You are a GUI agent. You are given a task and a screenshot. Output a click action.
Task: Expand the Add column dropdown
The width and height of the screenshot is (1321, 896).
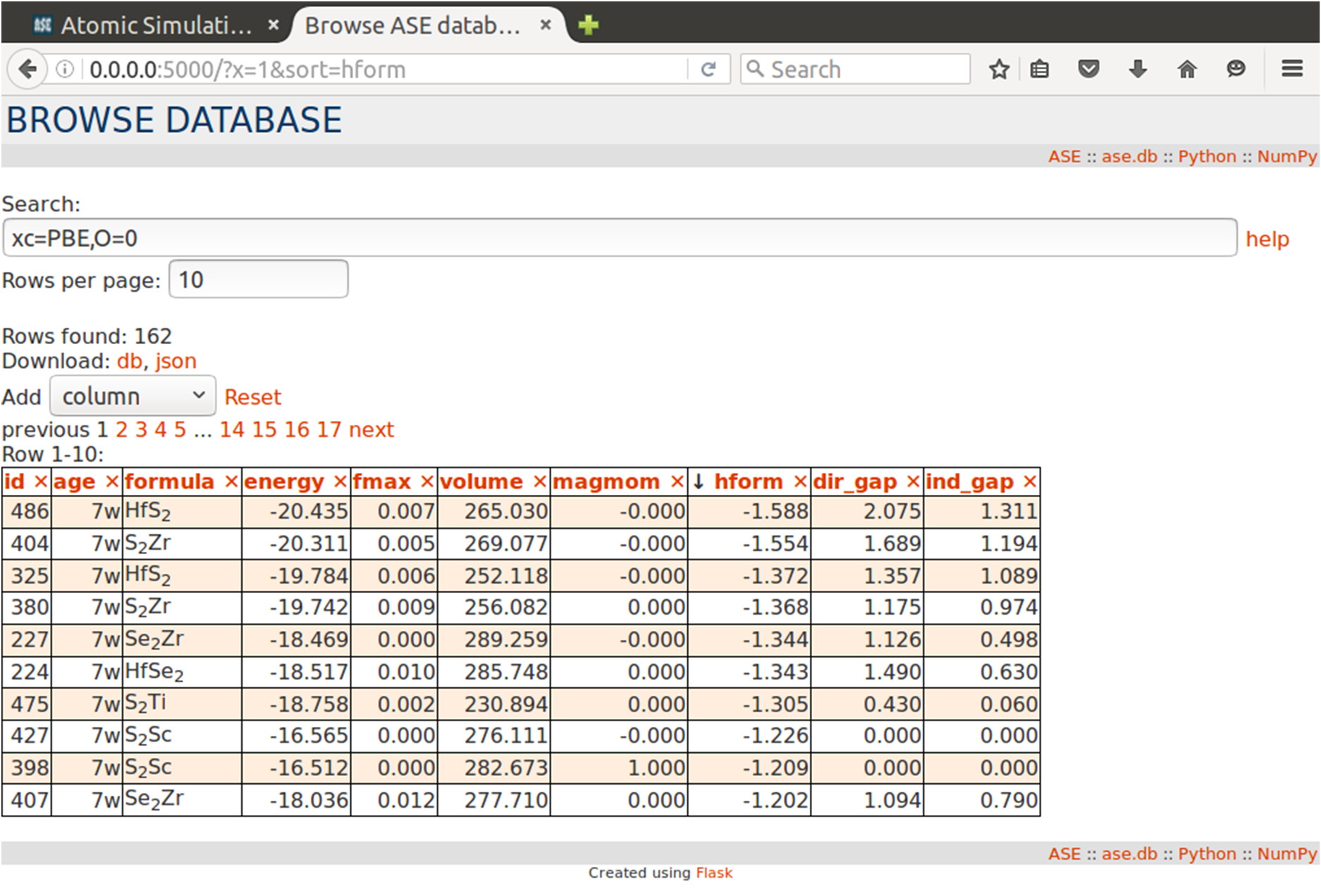pos(133,396)
